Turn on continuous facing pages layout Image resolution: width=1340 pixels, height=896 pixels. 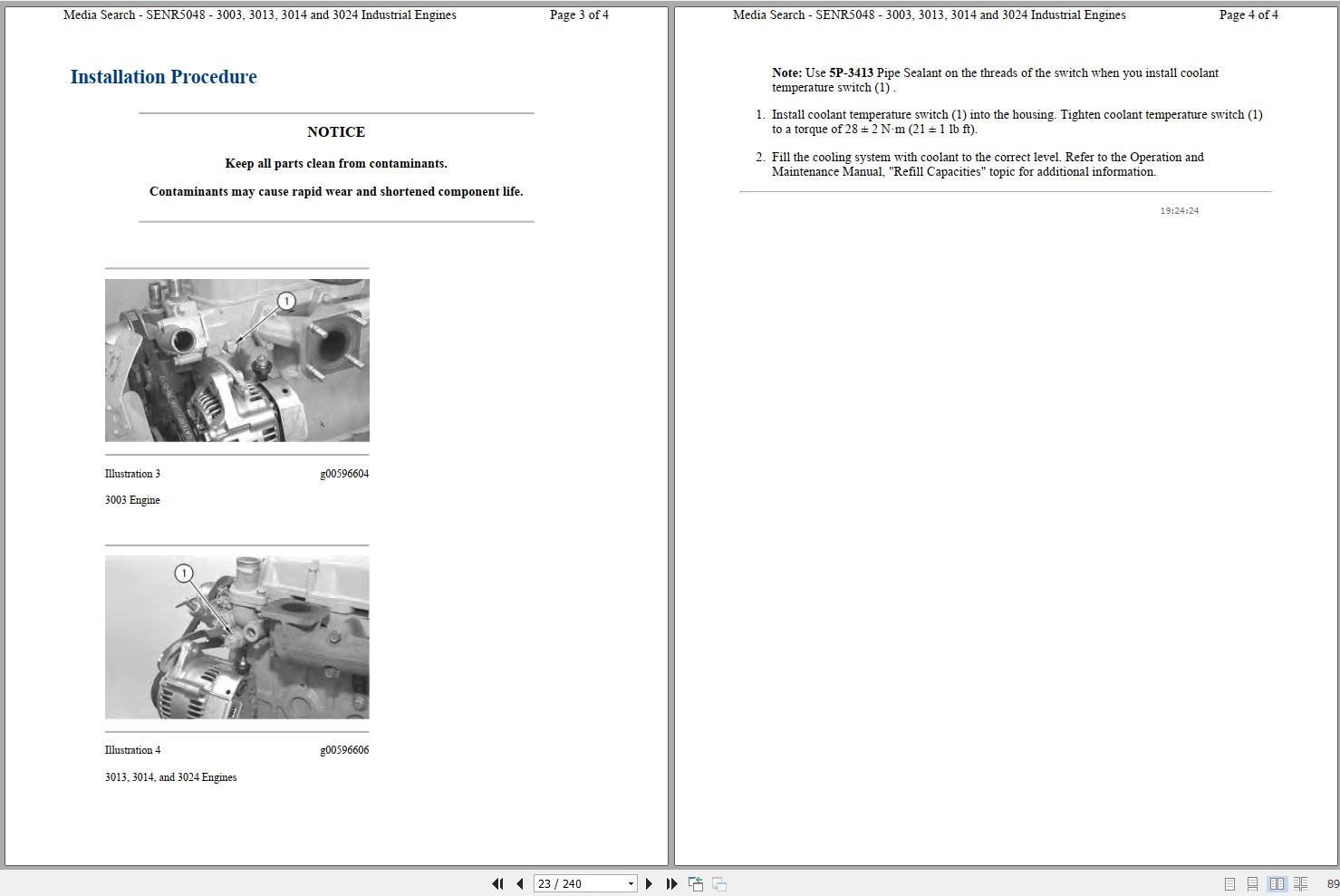1299,883
